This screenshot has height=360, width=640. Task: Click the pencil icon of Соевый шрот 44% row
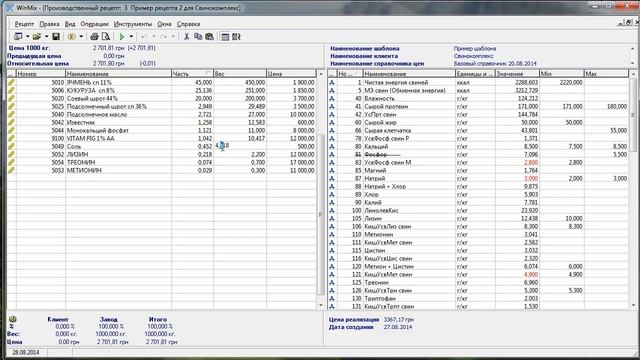[x=11, y=98]
